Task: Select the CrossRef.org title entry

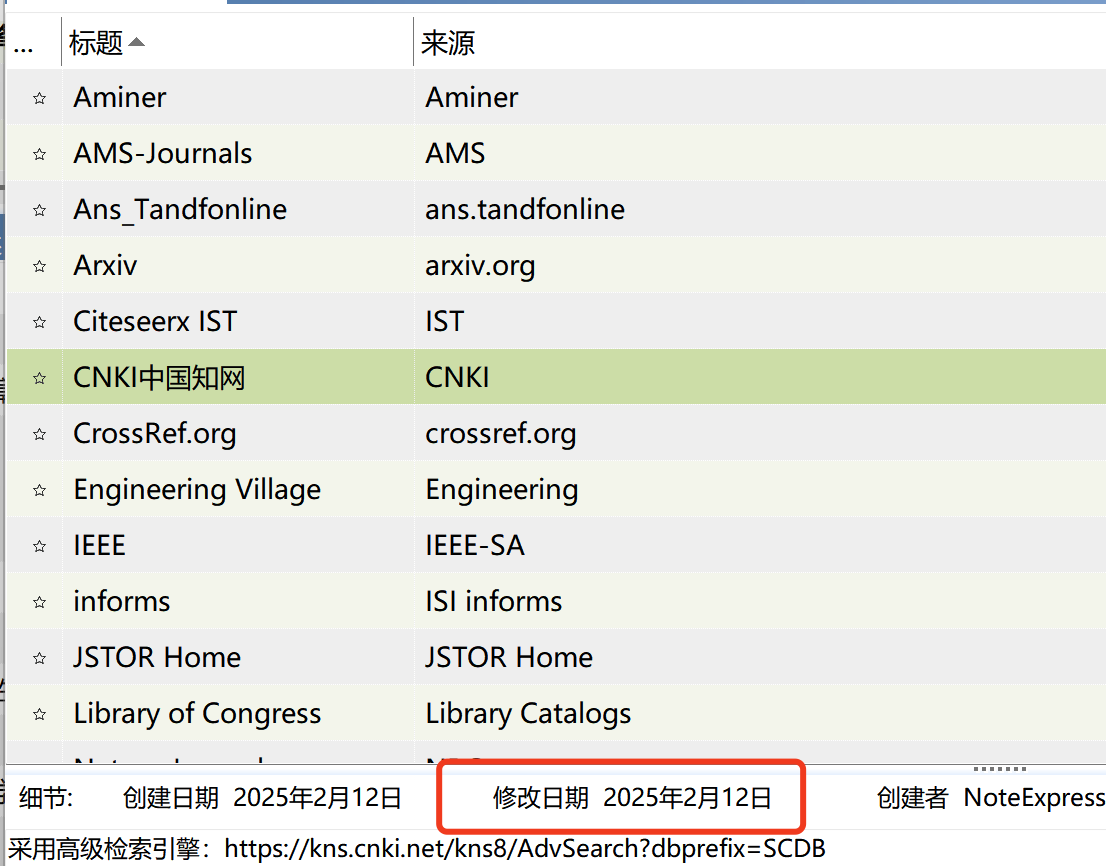Action: click(x=154, y=434)
